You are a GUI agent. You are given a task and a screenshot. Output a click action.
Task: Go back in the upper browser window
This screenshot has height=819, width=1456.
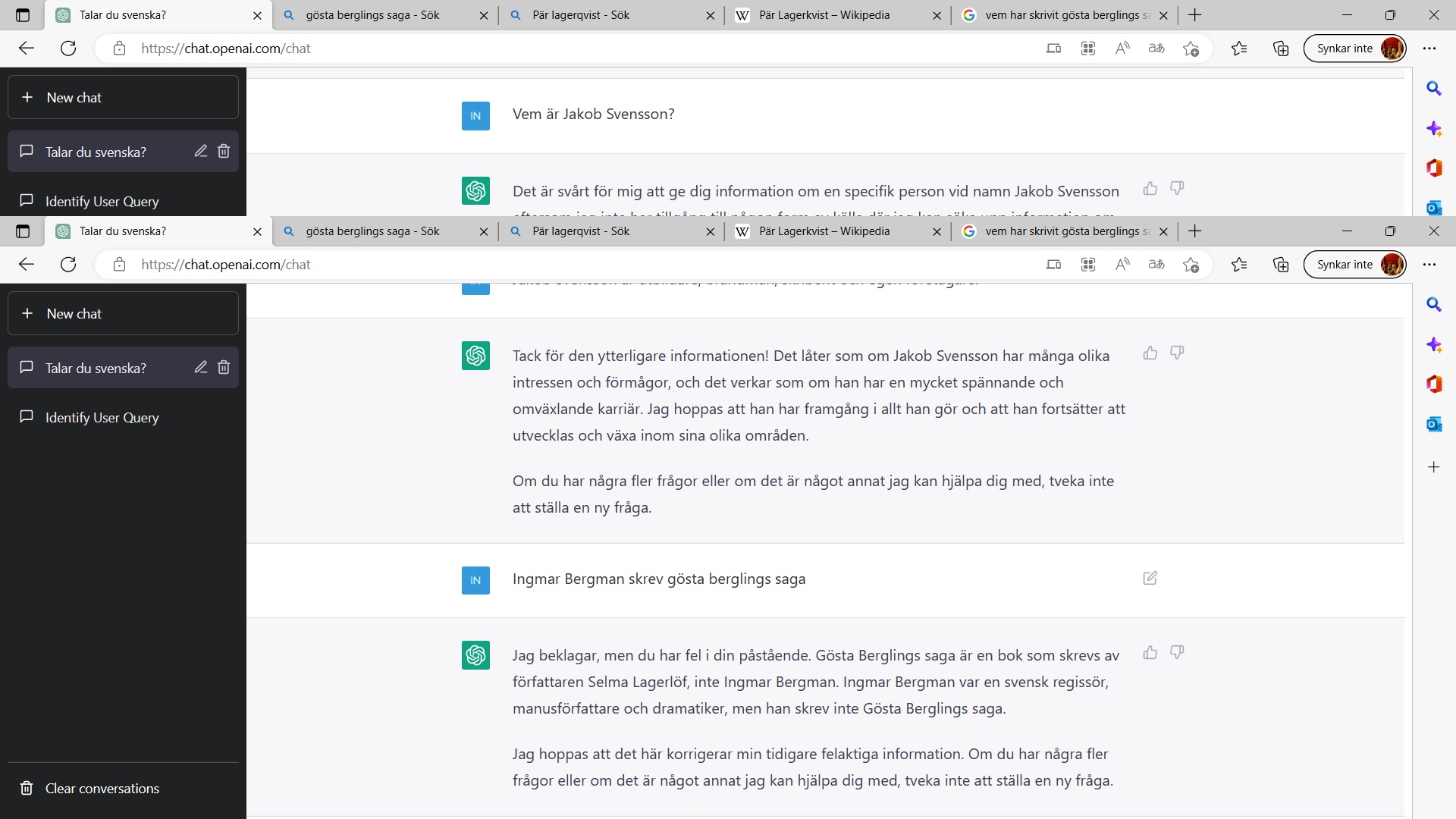pos(27,49)
